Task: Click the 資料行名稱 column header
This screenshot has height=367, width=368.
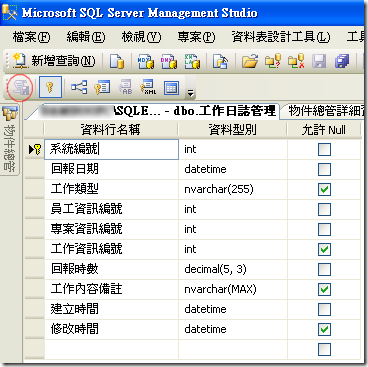Action: [x=111, y=130]
